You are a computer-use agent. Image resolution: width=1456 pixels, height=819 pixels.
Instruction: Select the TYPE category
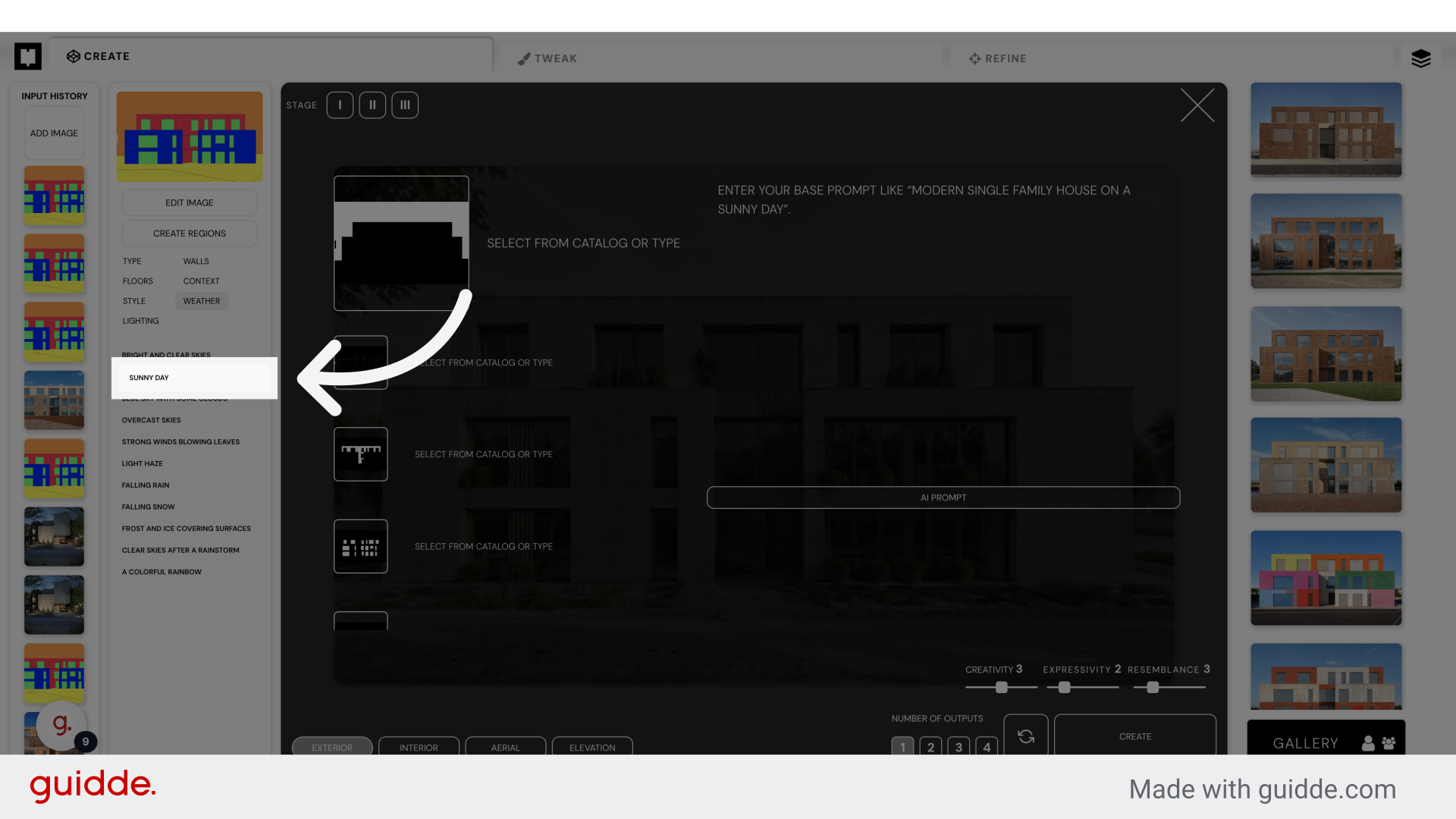132,261
